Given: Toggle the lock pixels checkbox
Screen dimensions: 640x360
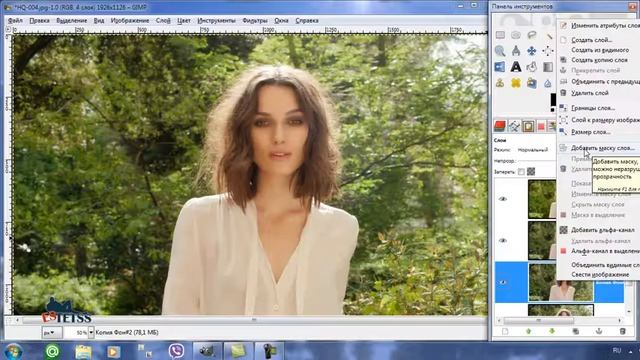Looking at the screenshot, I should coord(521,172).
